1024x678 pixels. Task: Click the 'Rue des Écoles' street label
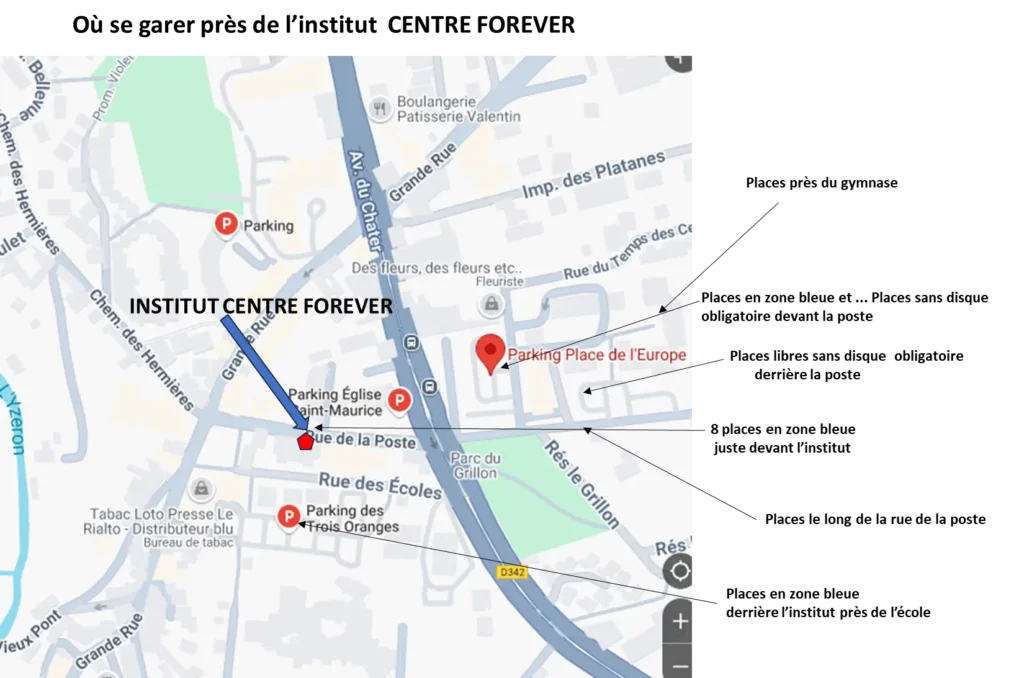380,486
